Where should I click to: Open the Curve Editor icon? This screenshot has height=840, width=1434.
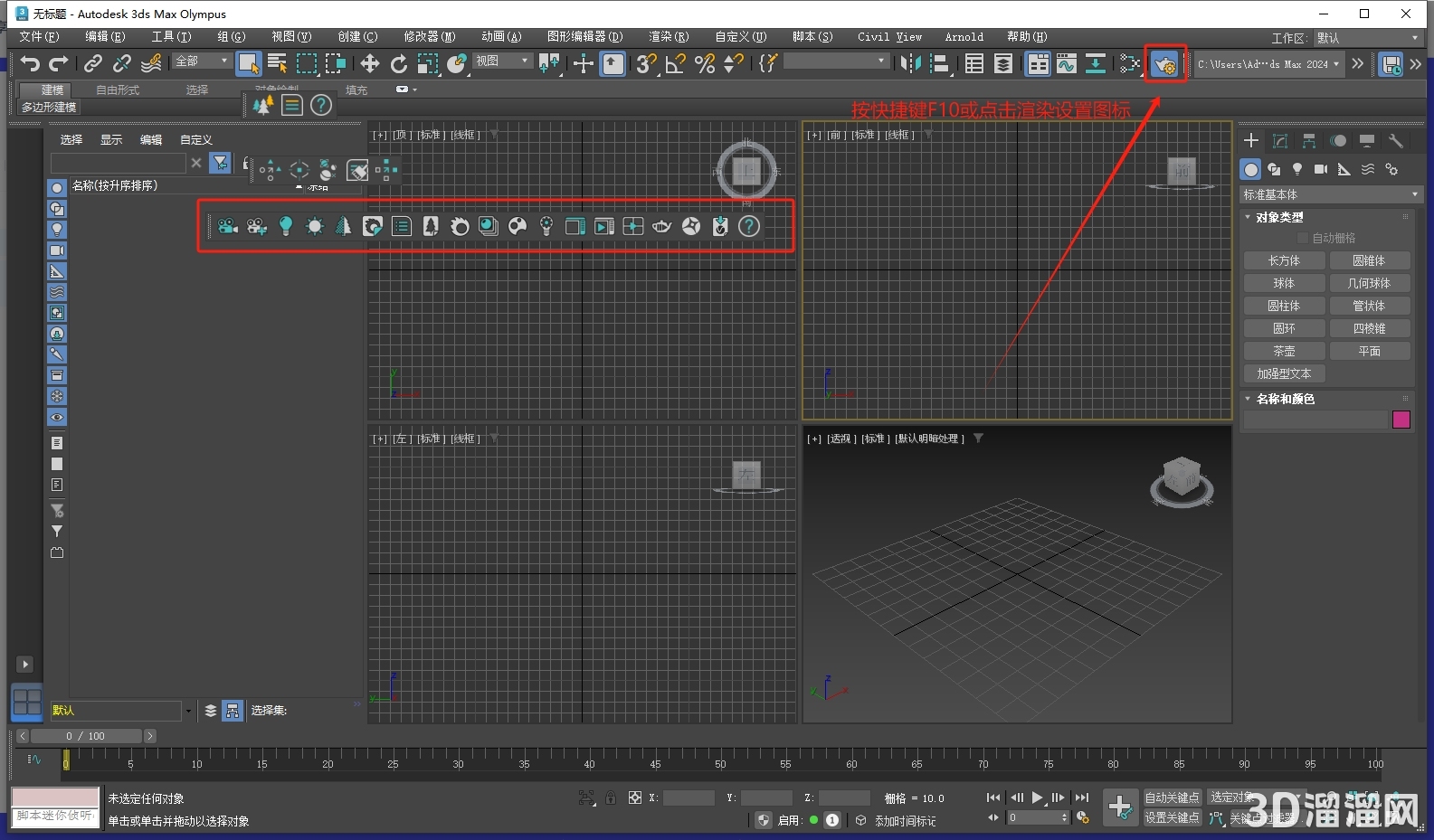[1067, 63]
